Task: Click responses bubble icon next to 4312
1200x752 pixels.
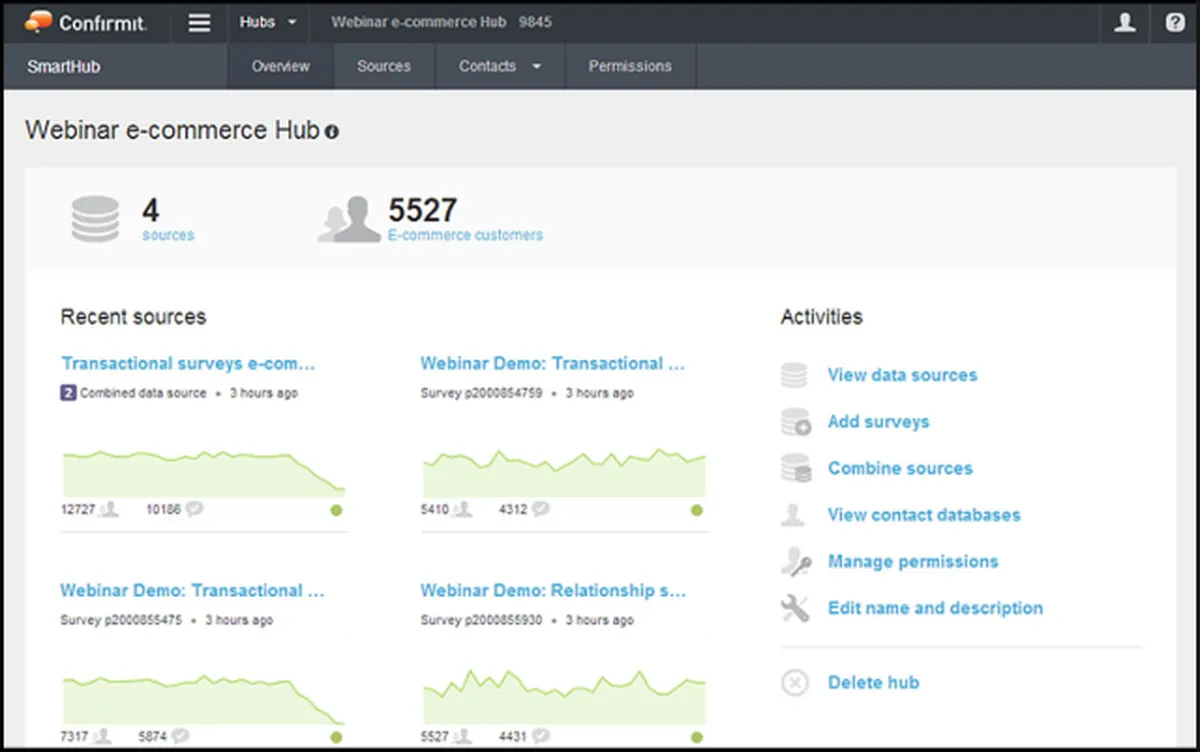Action: (x=540, y=509)
